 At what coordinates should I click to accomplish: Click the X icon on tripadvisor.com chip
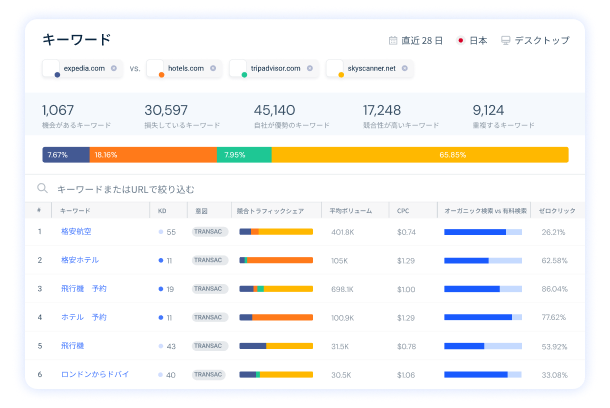(x=309, y=69)
